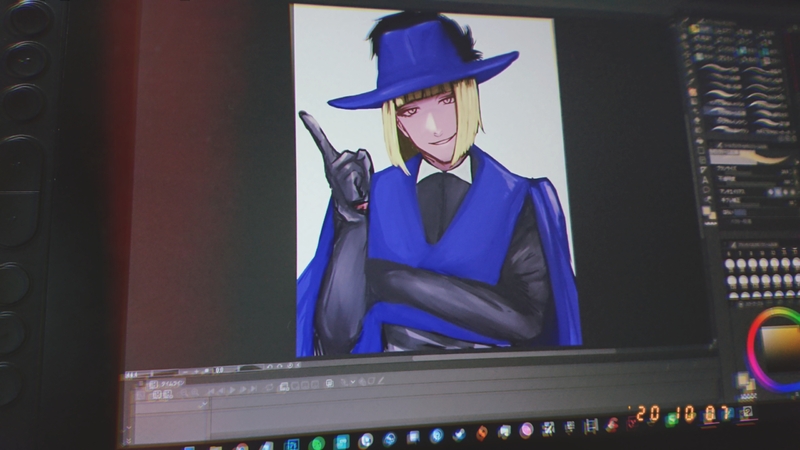
Task: Click the green S icon in the system tray
Action: 672,420
